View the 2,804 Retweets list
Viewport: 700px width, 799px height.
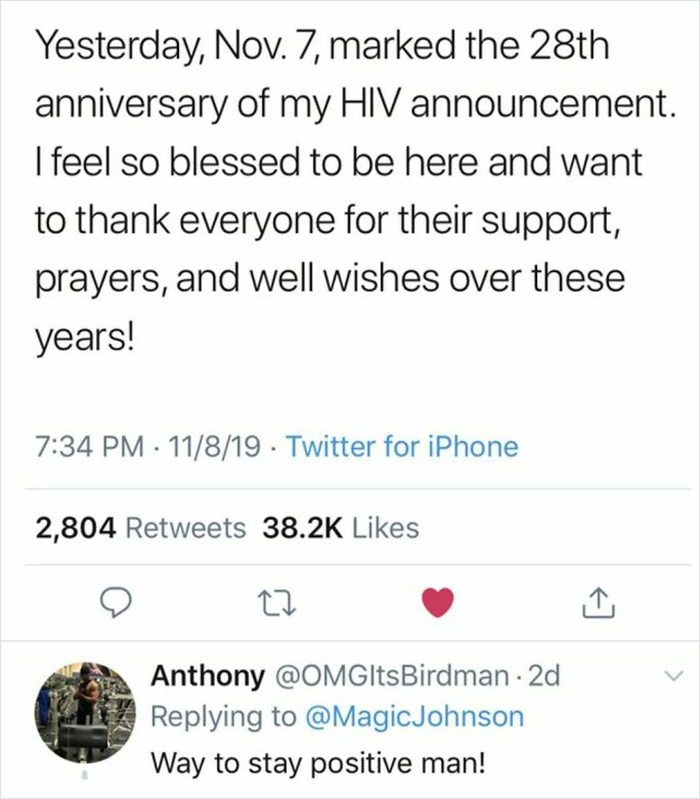pyautogui.click(x=141, y=528)
